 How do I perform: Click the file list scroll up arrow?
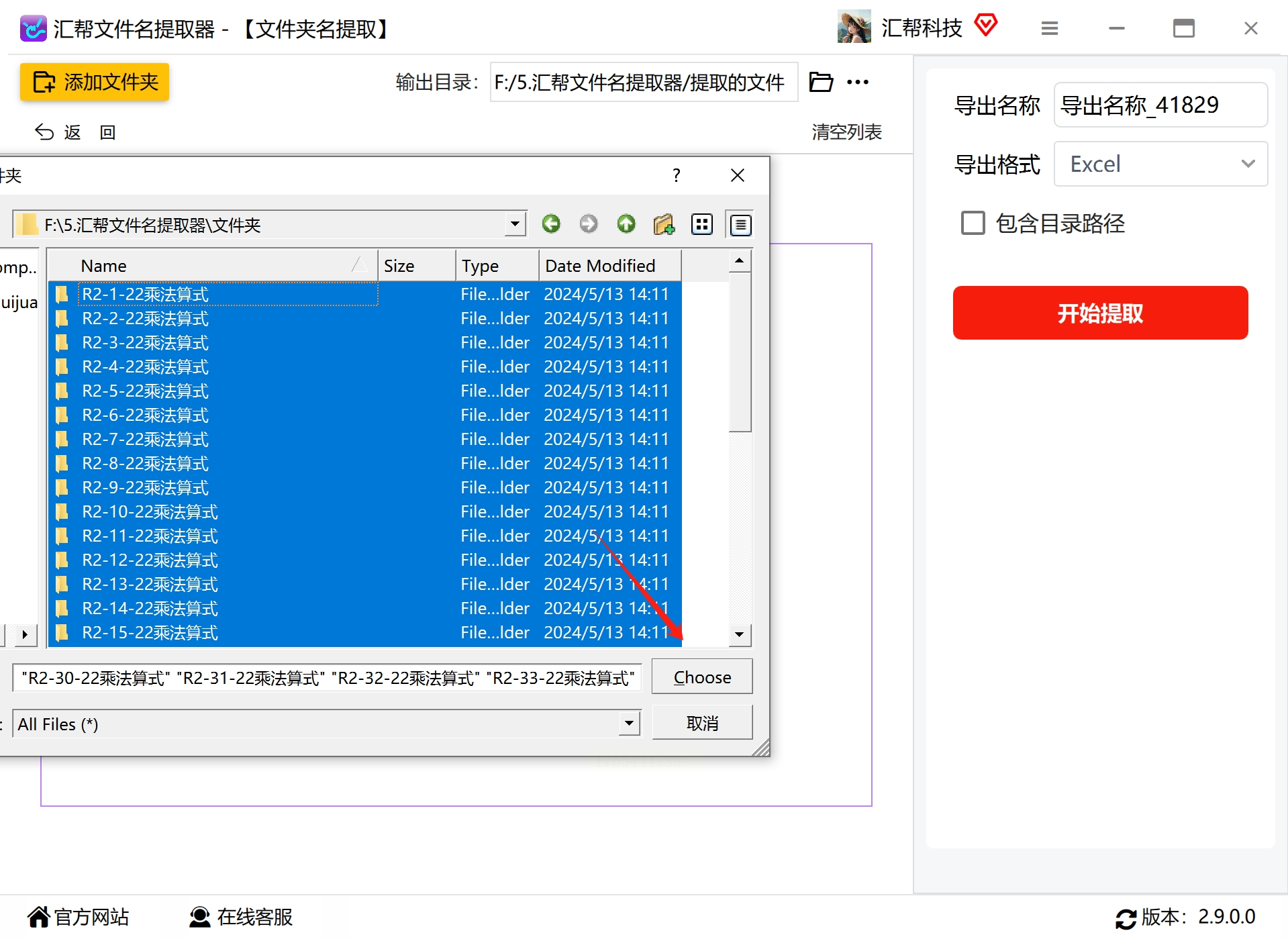pos(740,260)
